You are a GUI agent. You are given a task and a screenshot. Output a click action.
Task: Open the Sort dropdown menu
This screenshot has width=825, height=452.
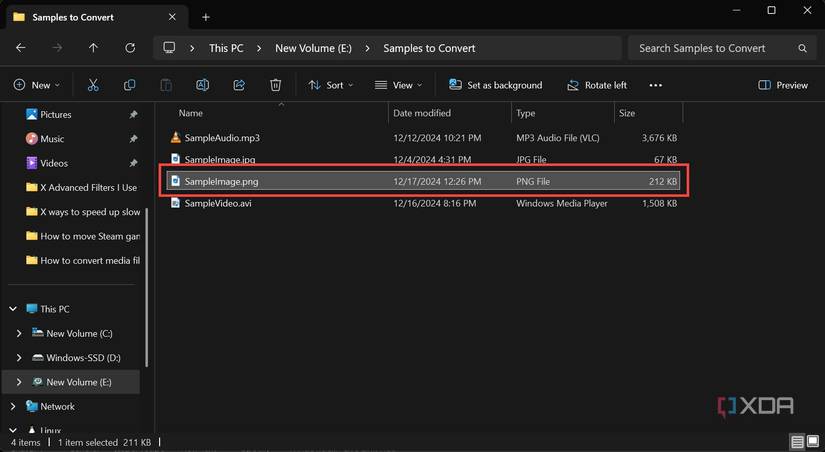(x=331, y=85)
